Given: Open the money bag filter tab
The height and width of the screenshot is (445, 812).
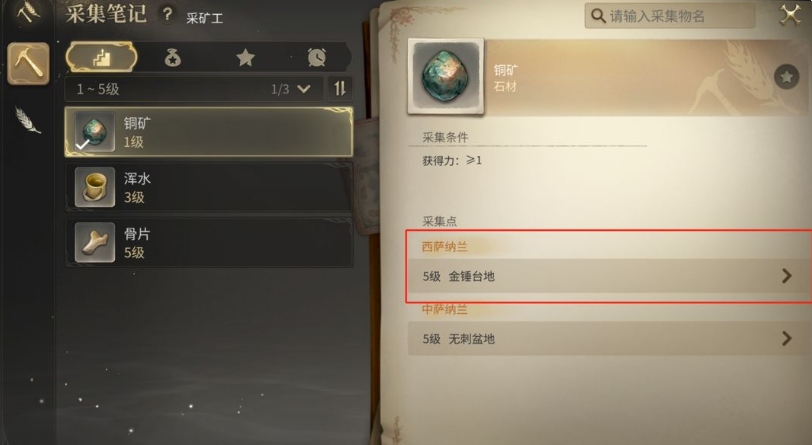Looking at the screenshot, I should (x=172, y=58).
